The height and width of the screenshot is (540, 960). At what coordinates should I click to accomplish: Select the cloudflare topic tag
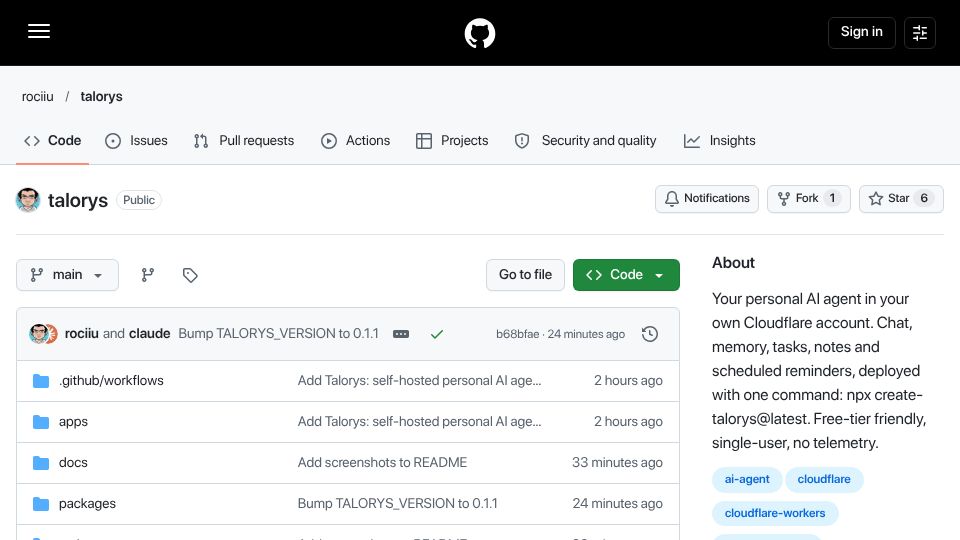pyautogui.click(x=824, y=479)
